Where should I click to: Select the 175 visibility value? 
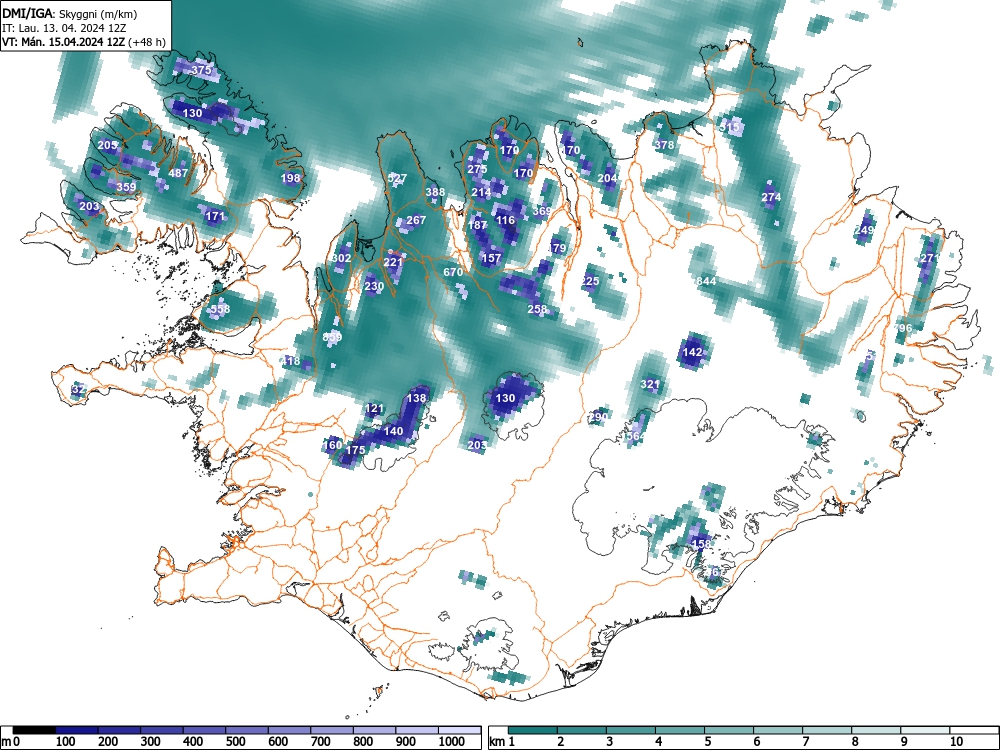point(355,450)
